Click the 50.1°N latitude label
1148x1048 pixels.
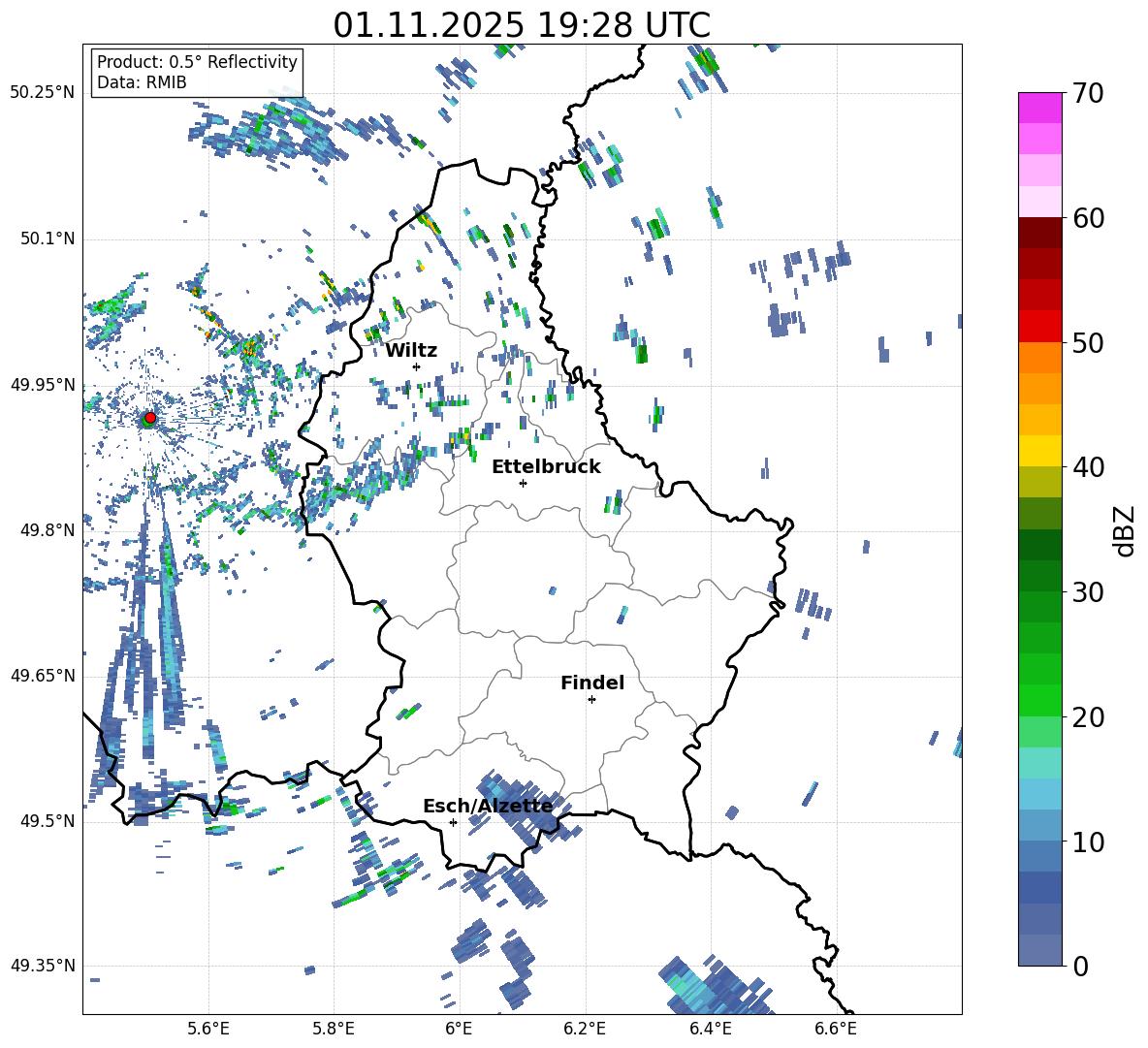47,238
